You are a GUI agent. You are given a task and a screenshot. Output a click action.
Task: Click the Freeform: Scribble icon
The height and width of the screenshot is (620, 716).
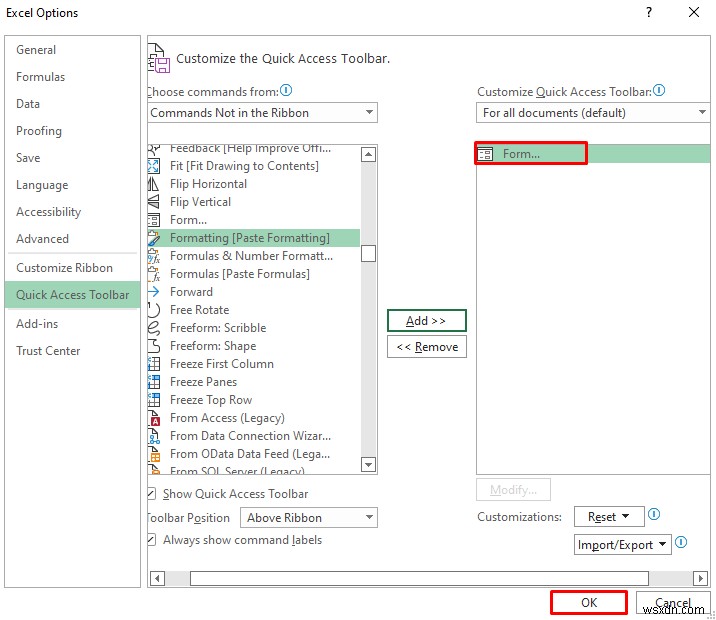[x=154, y=328]
